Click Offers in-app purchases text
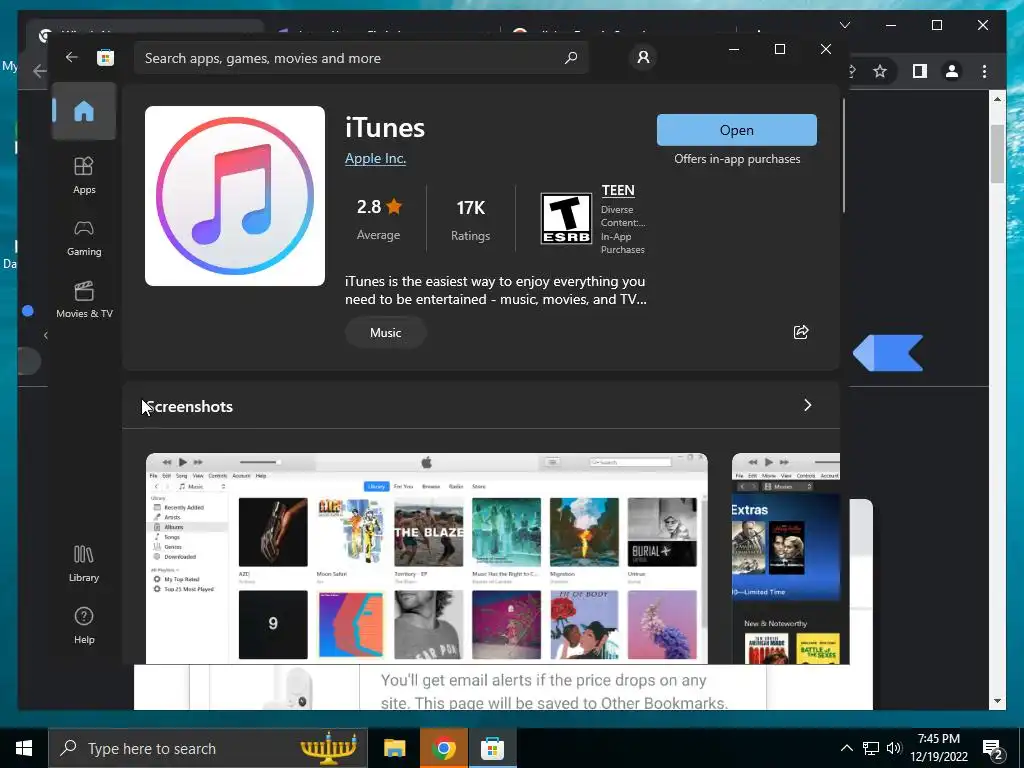The width and height of the screenshot is (1024, 768). click(737, 159)
